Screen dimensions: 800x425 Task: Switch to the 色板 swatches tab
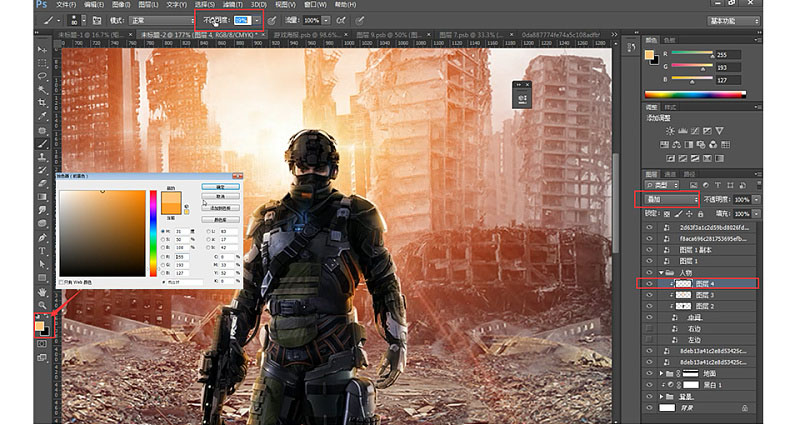(669, 40)
